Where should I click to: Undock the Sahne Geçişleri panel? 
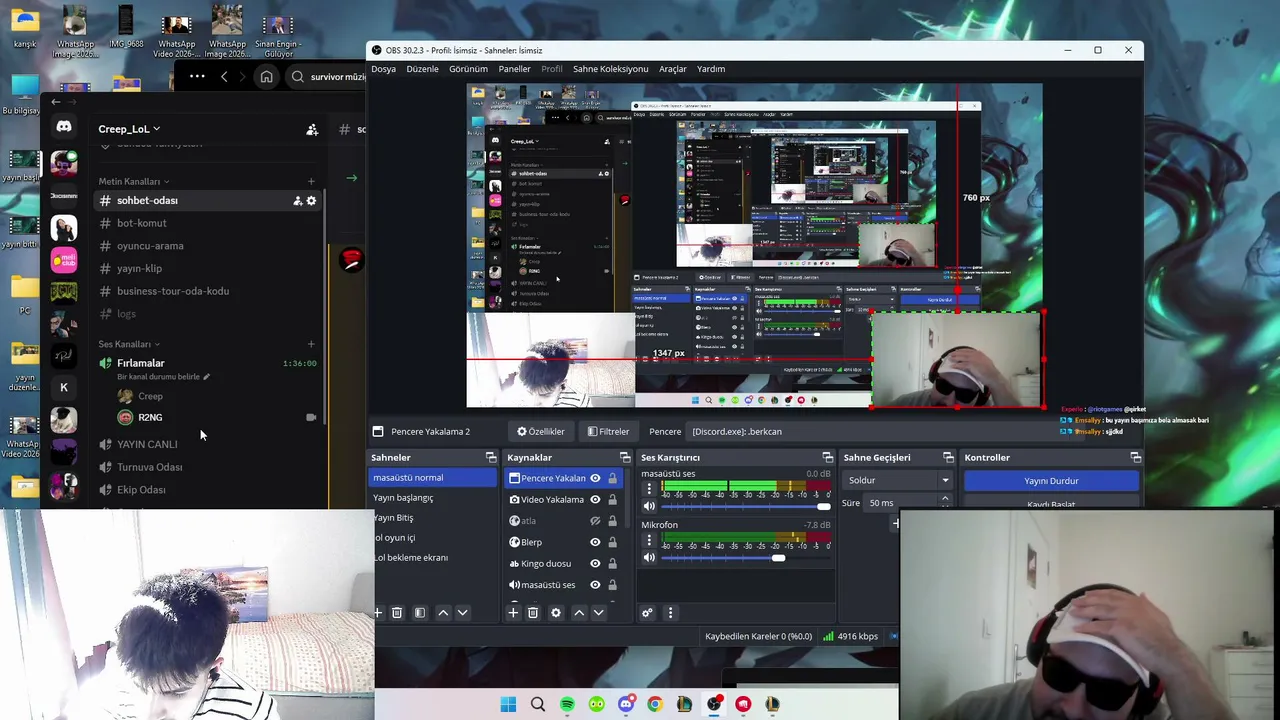click(948, 458)
